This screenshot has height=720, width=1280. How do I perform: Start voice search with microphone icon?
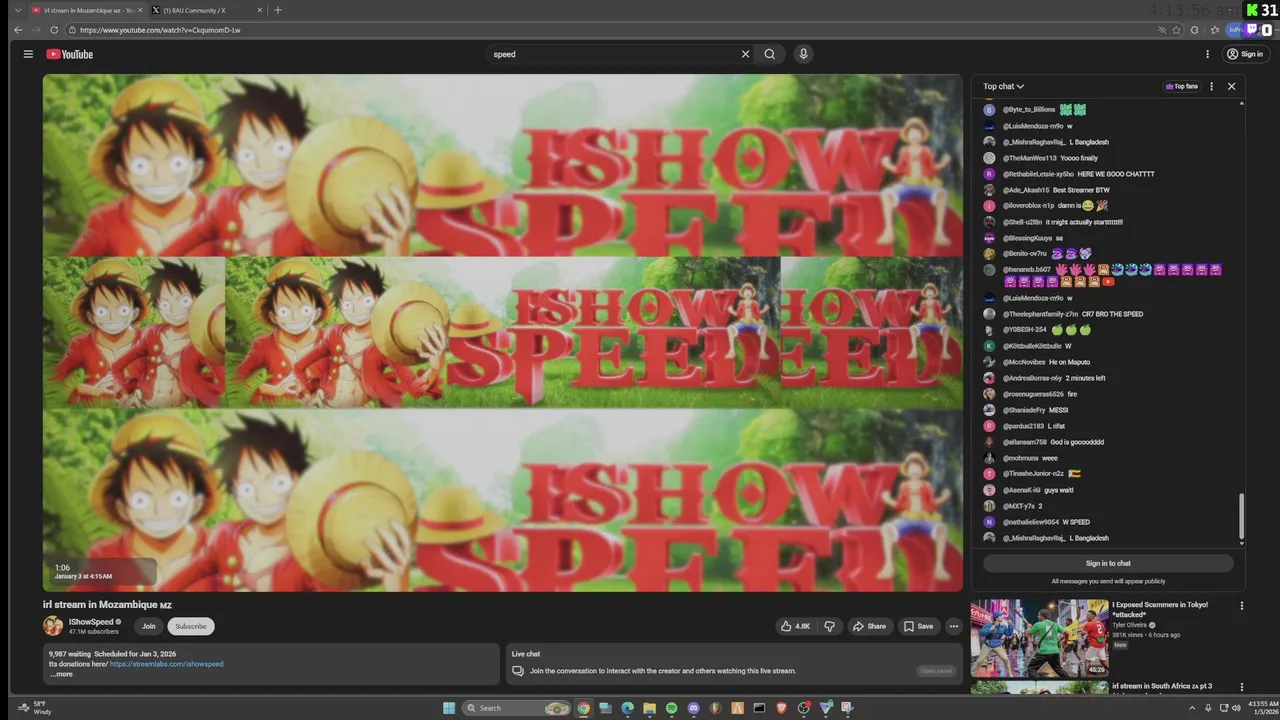[803, 54]
